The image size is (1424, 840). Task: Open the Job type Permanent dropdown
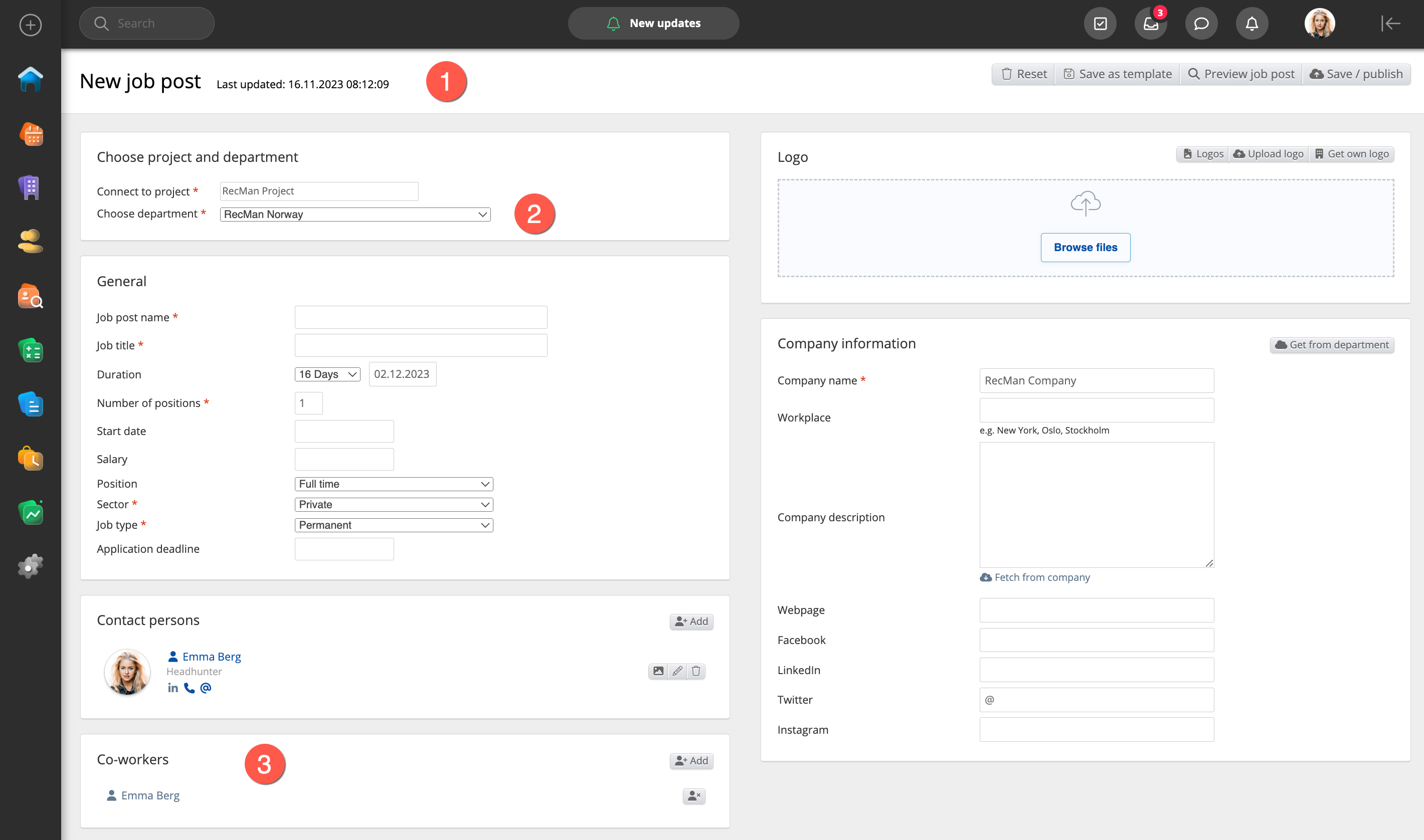pos(394,525)
